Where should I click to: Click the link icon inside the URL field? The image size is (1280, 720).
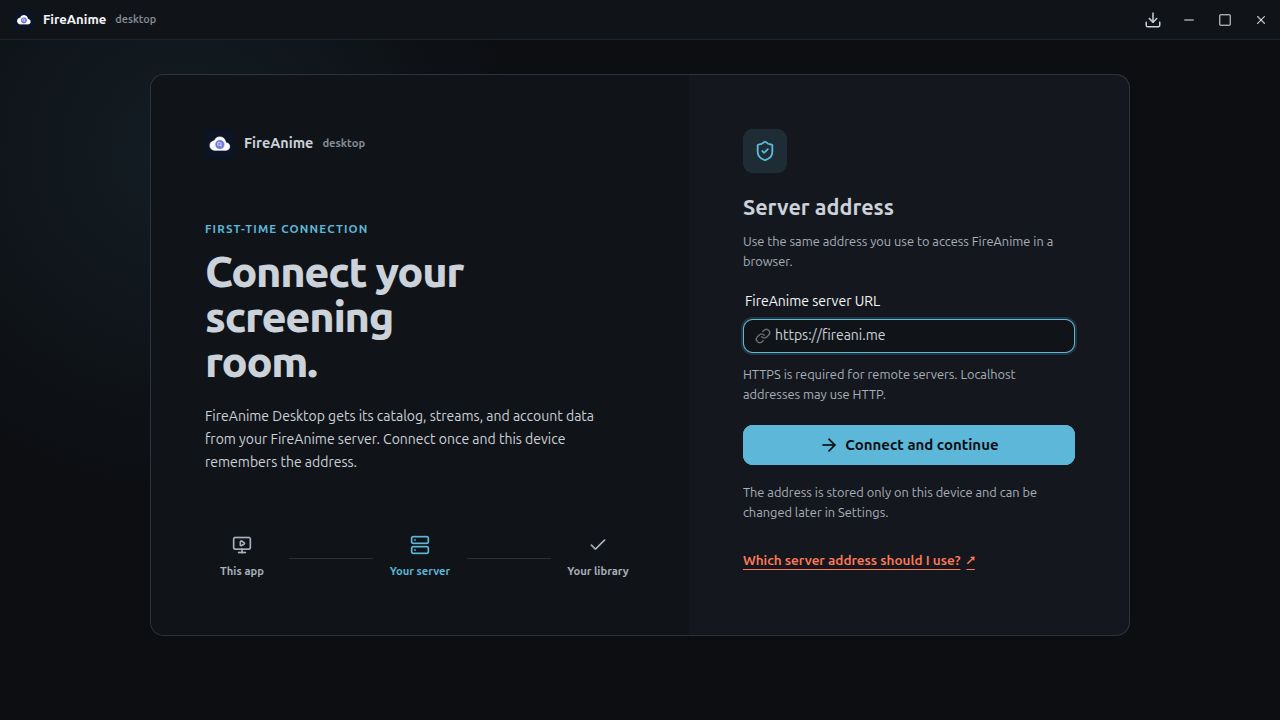[x=762, y=336]
